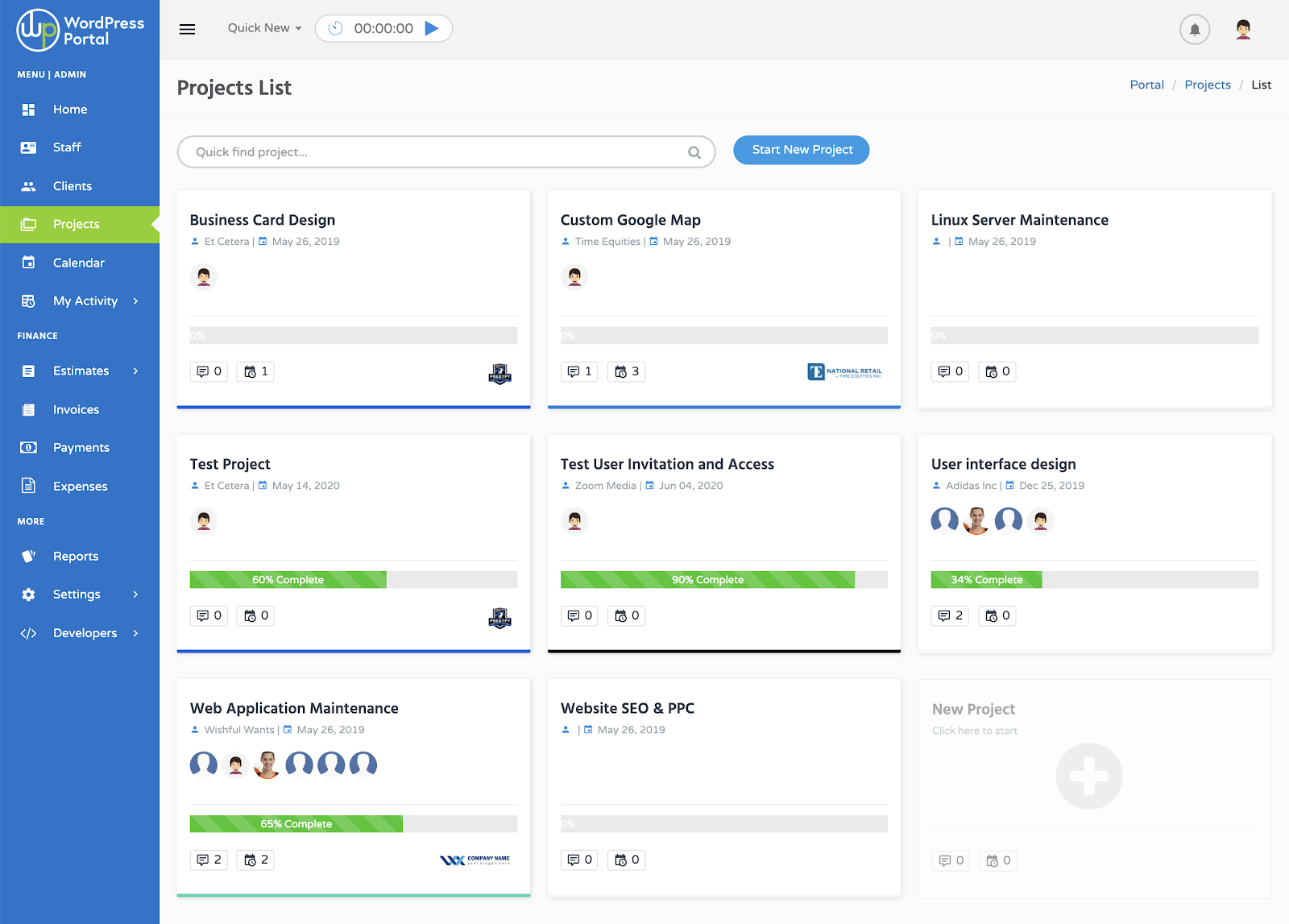Expand the Settings submenu arrow
The height and width of the screenshot is (924, 1289).
tap(135, 595)
